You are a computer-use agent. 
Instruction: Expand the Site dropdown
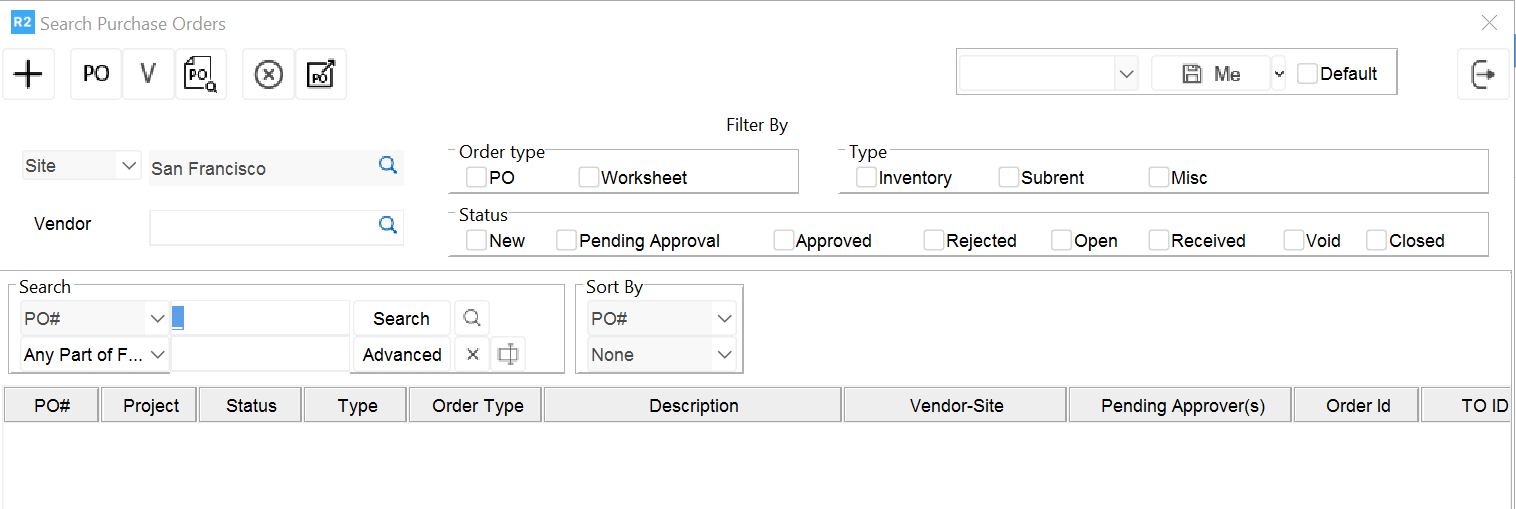tap(128, 165)
